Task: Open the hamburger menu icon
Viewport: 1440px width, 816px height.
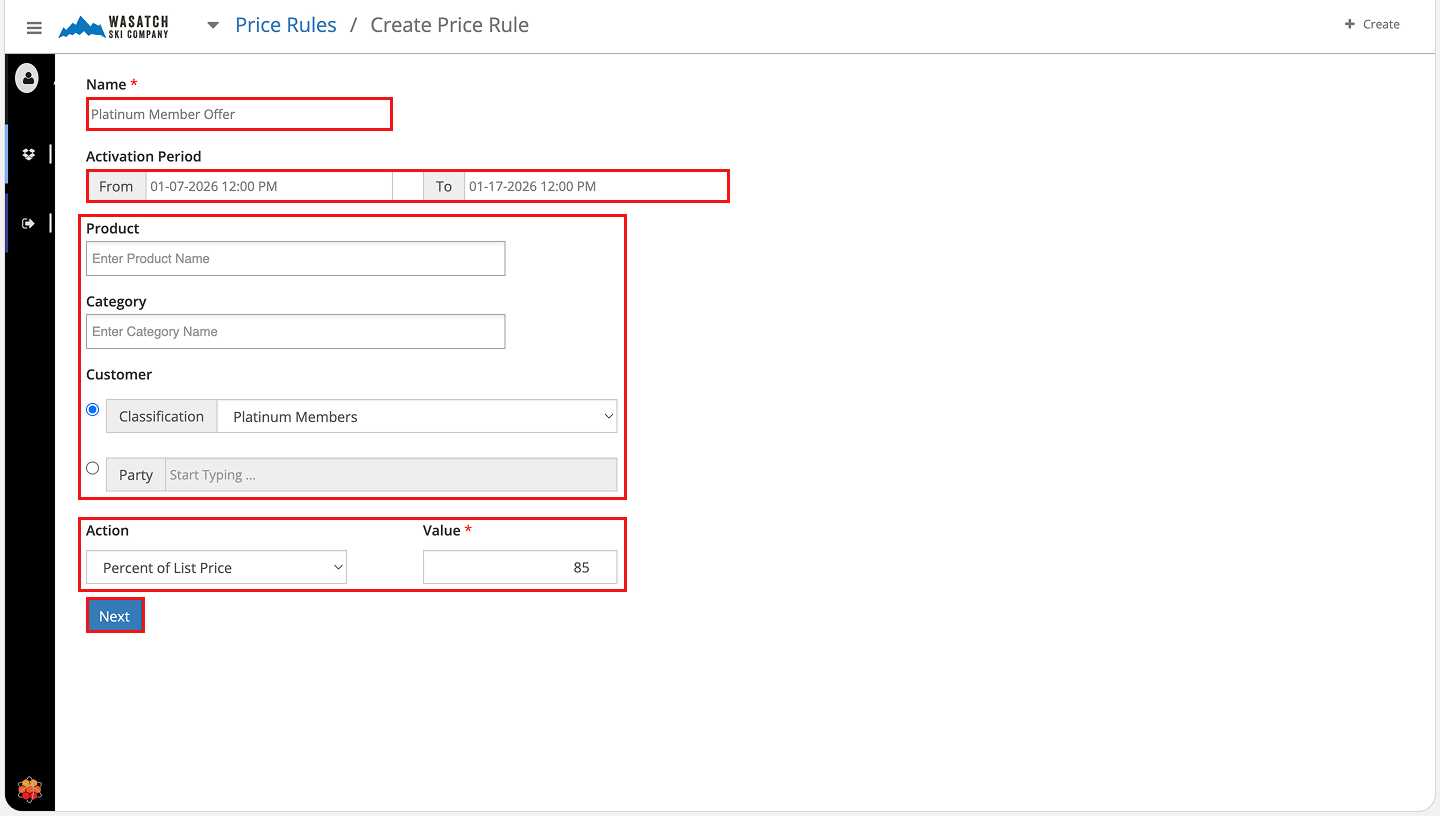Action: (x=34, y=27)
